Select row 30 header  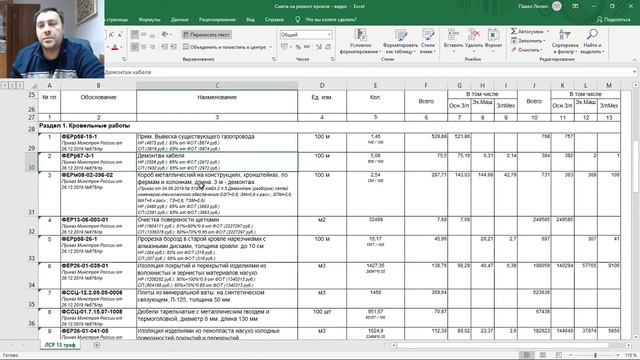31,161
